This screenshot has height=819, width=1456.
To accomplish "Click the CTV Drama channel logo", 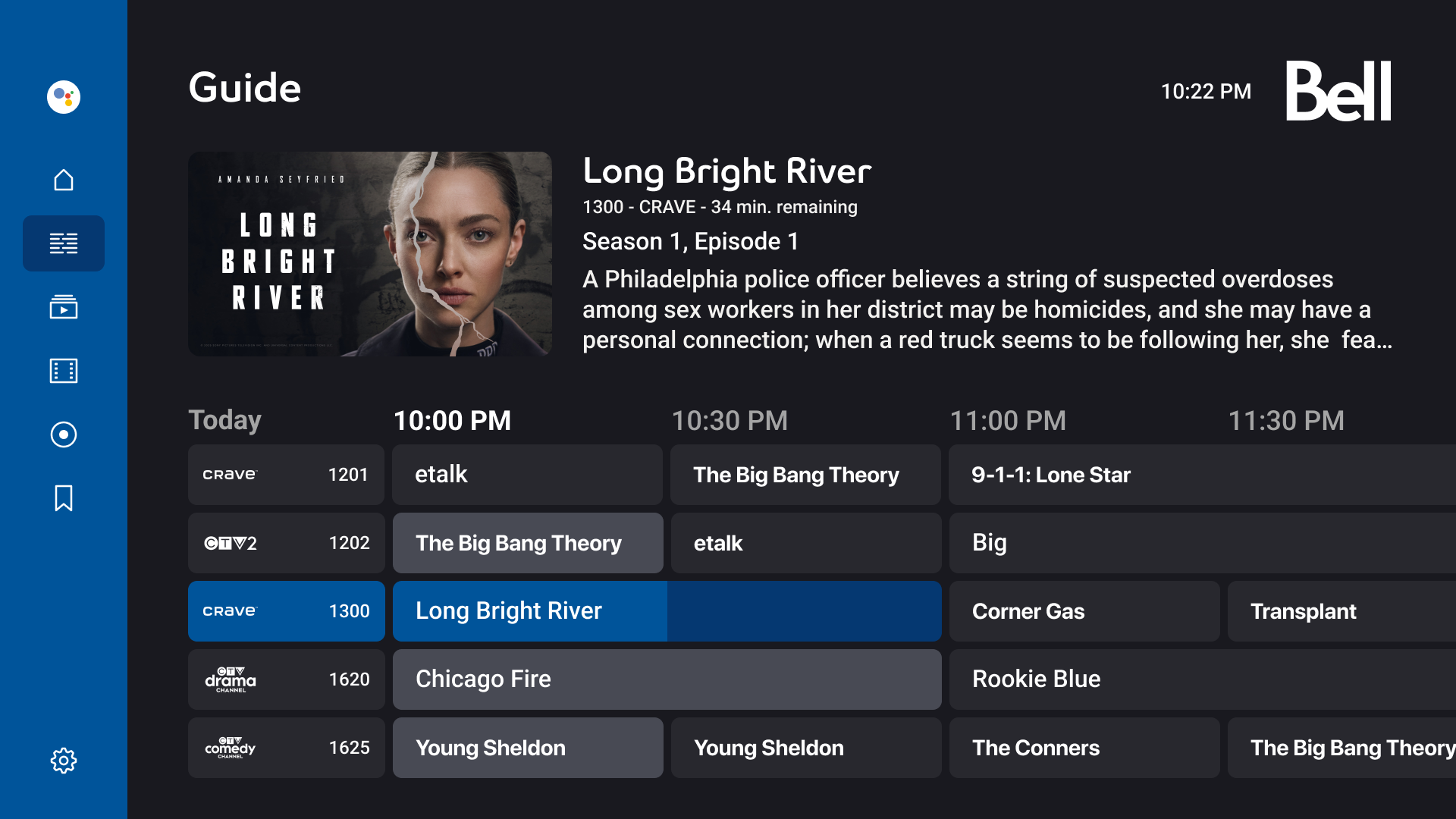I will point(230,679).
